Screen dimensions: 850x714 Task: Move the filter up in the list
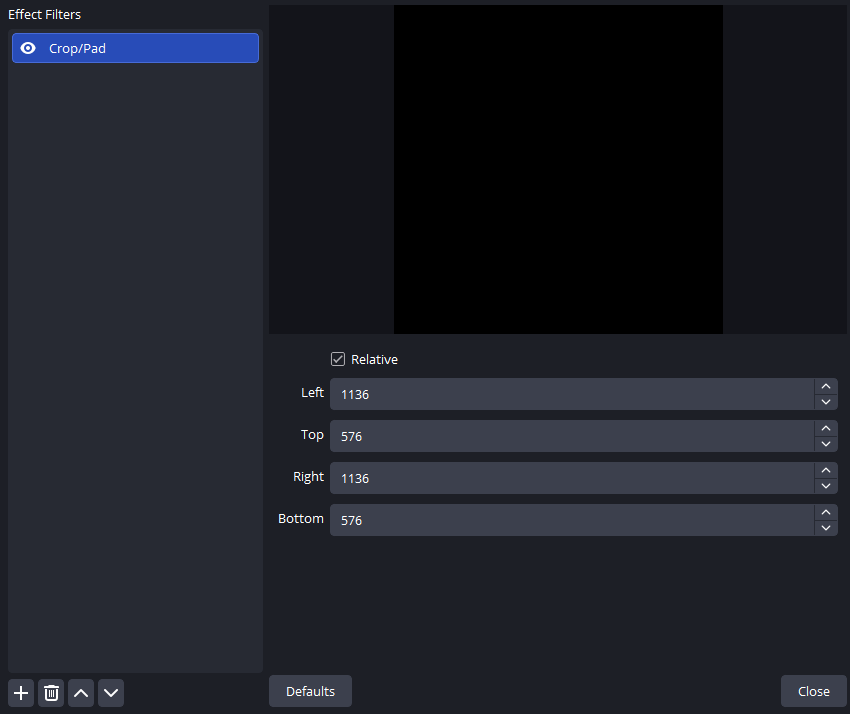click(81, 693)
